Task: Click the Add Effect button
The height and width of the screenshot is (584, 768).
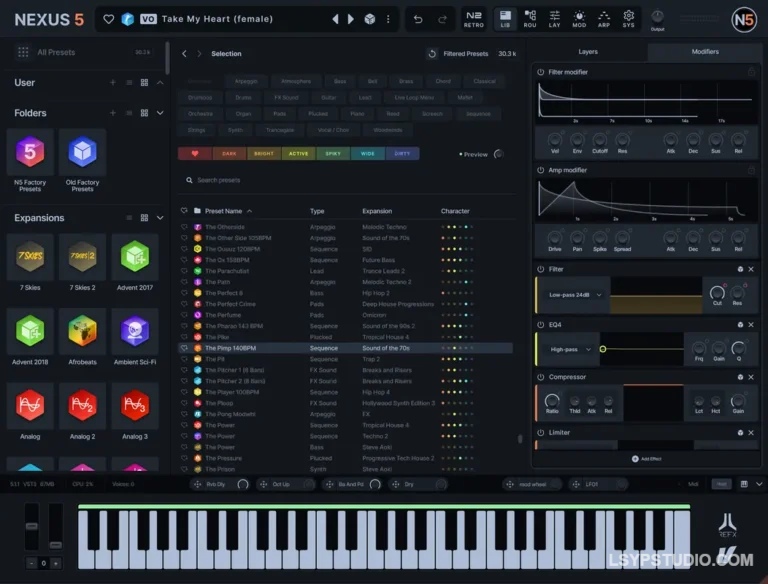Action: pos(647,459)
